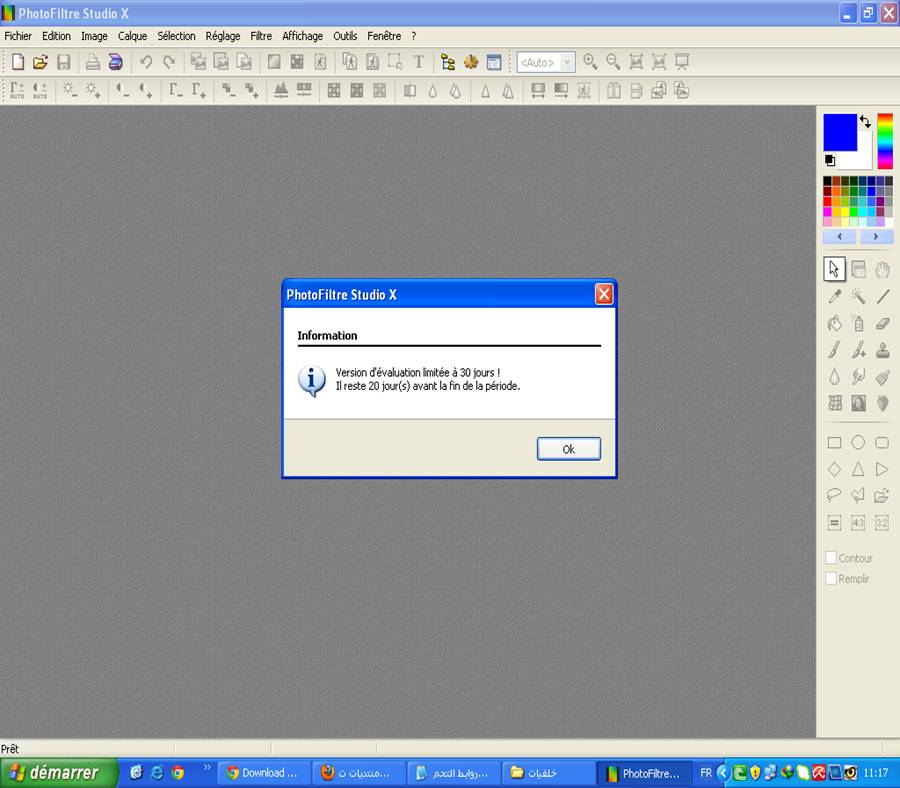
Task: Choose the Ellipse selection shape
Action: 858,442
